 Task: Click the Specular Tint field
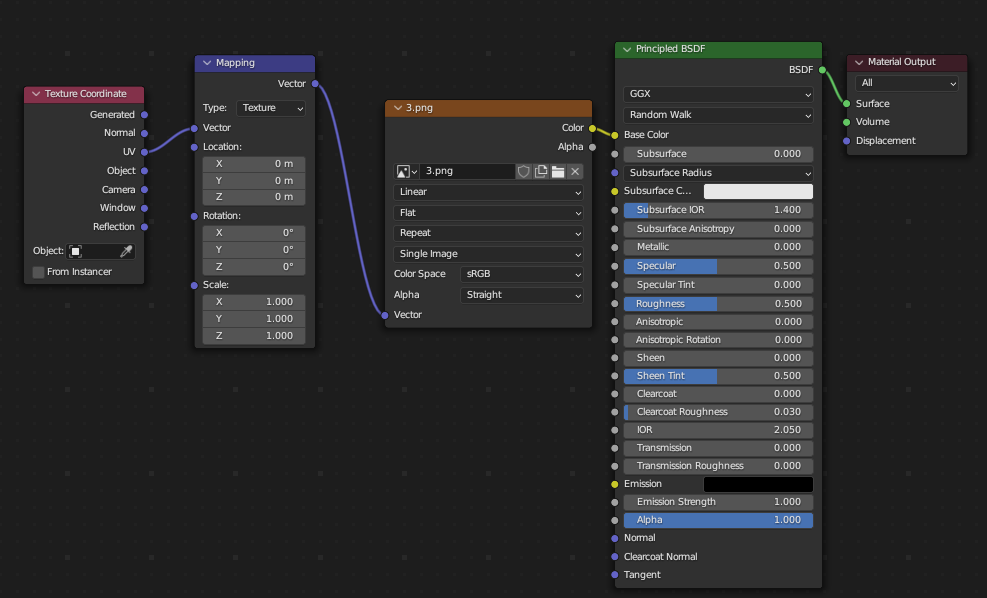click(x=718, y=285)
